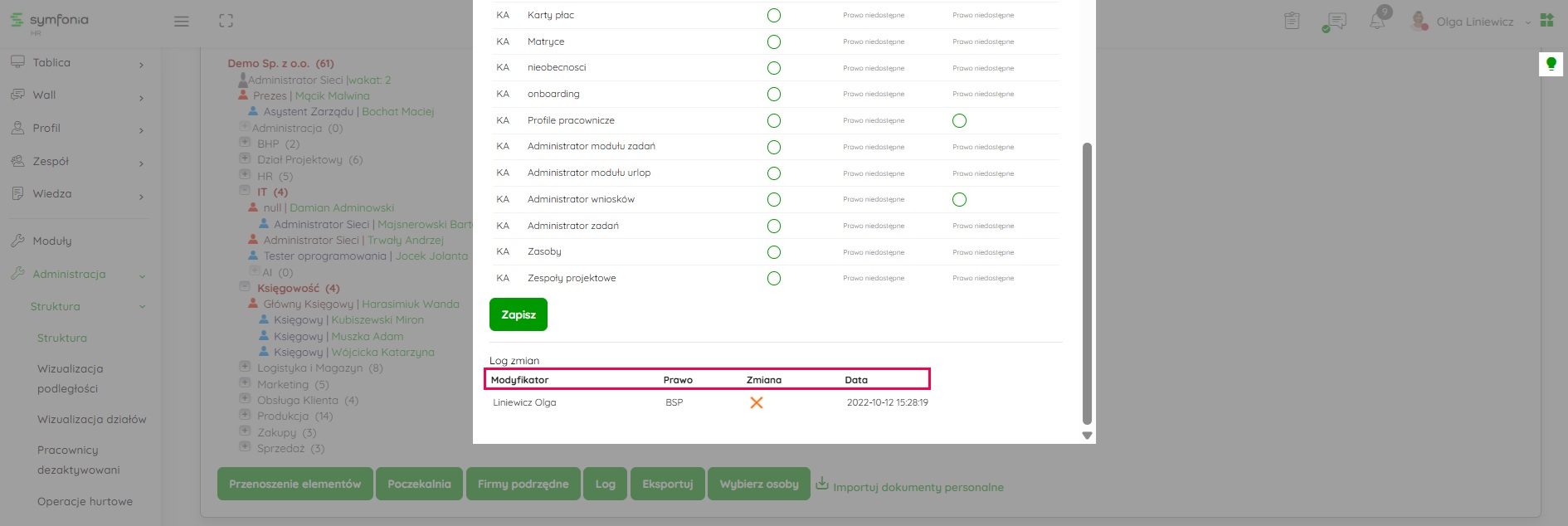The image size is (1568, 526).
Task: Toggle third-column circle for Administrator wniosków
Action: tap(960, 200)
